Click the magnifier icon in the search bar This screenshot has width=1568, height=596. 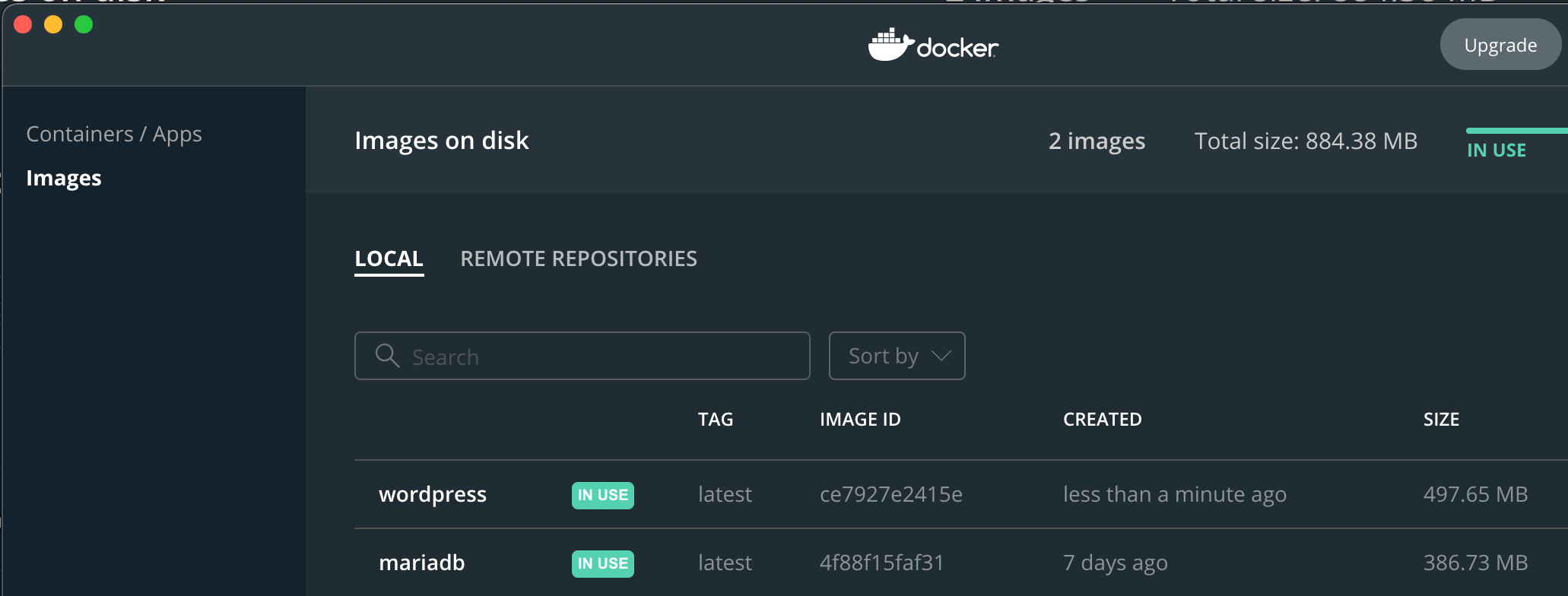click(x=387, y=356)
